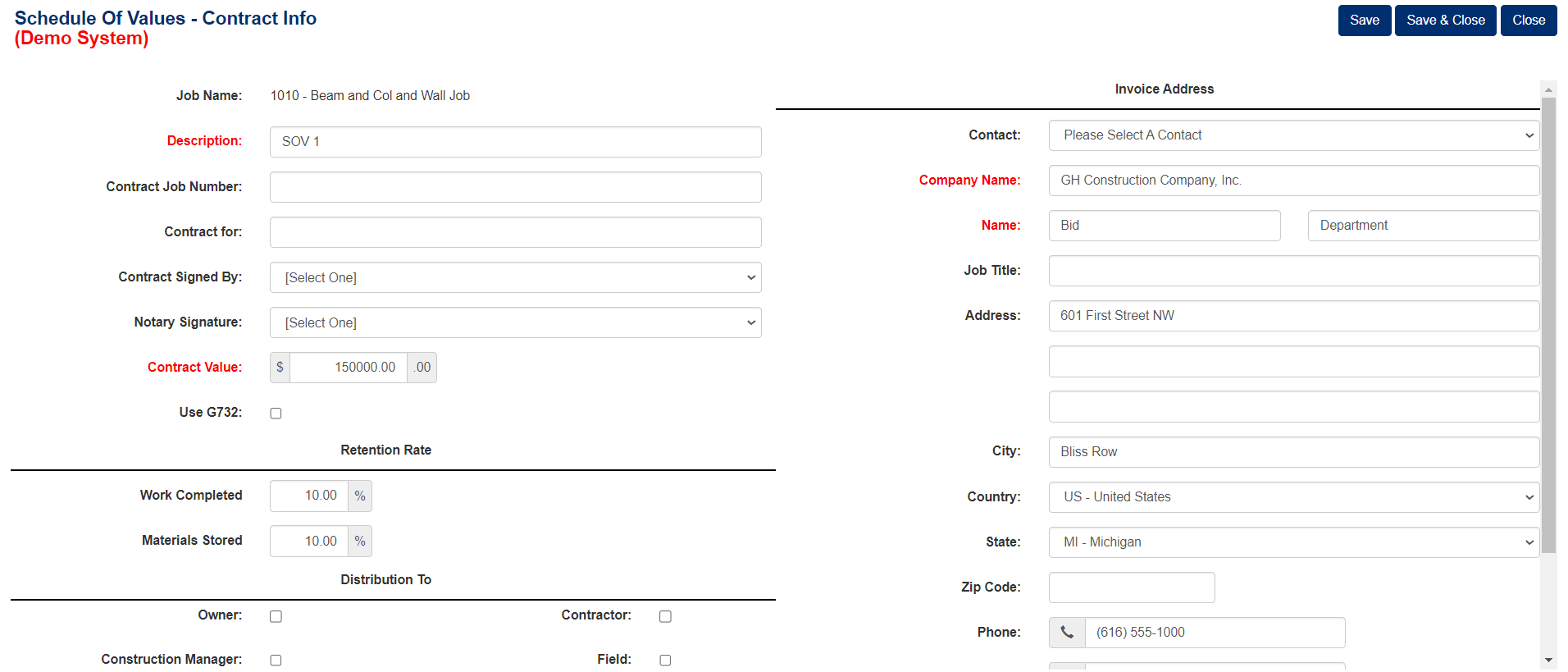The height and width of the screenshot is (672, 1568).
Task: Open the Country dropdown
Action: (1294, 497)
